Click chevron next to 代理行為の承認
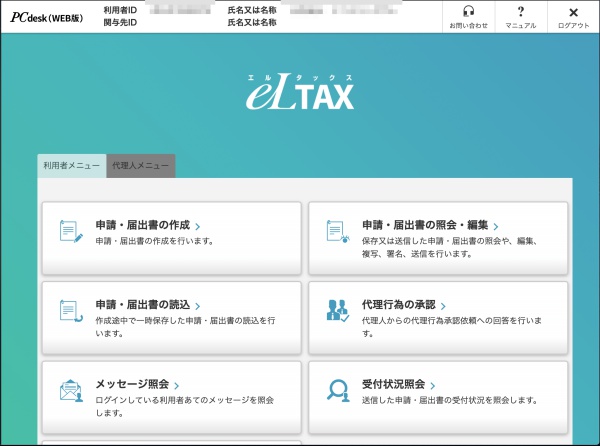 (443, 306)
